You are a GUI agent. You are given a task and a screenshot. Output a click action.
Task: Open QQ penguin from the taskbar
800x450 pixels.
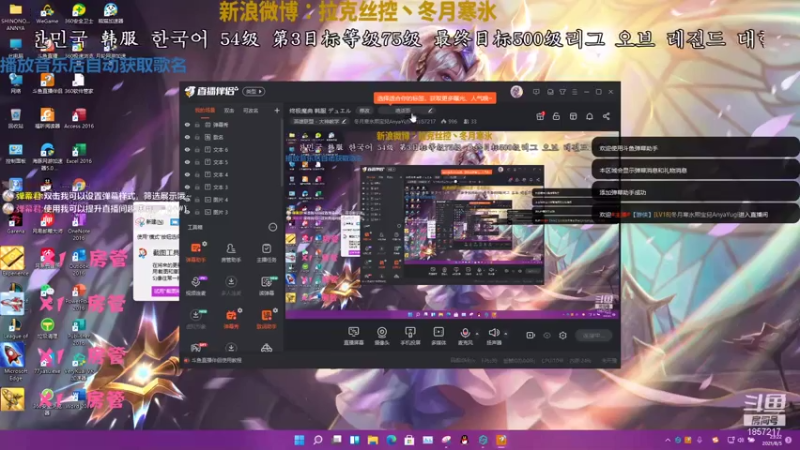click(464, 440)
